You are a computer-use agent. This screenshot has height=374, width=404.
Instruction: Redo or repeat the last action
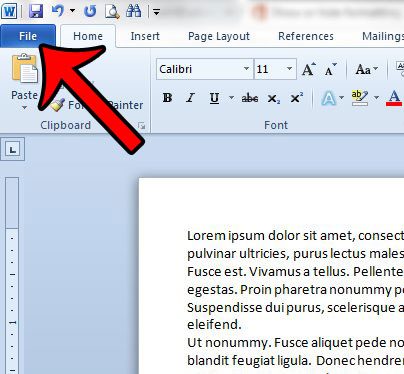(x=90, y=11)
